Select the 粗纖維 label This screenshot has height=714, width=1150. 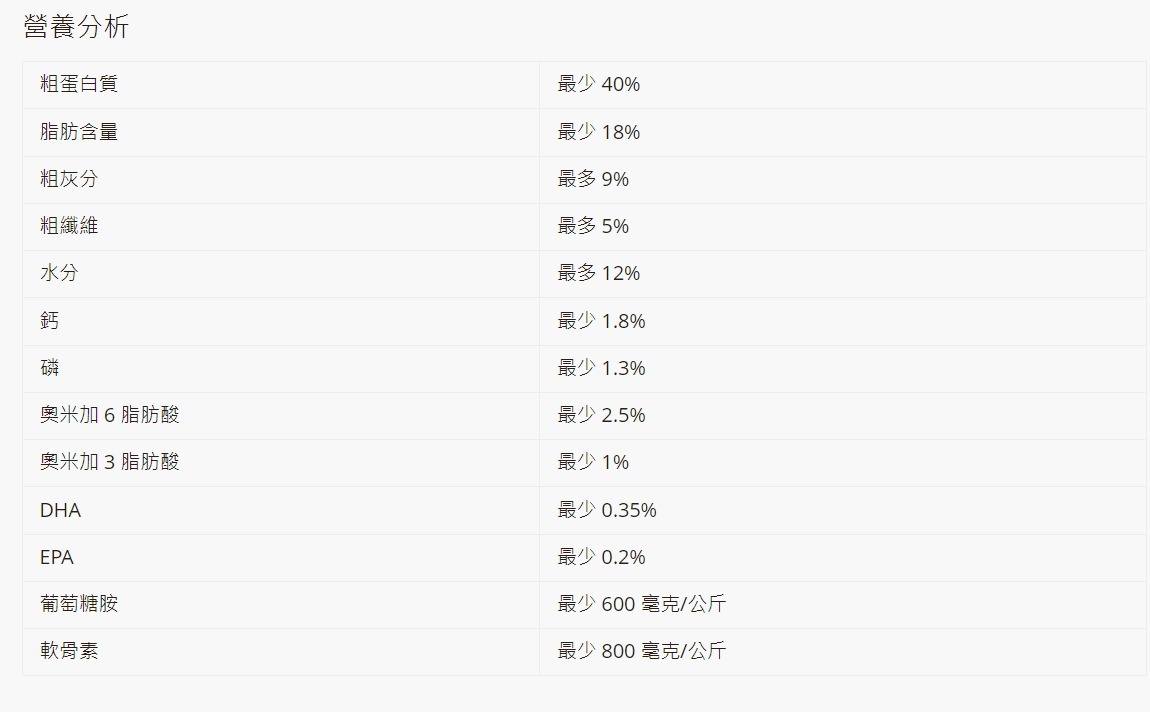pyautogui.click(x=69, y=226)
